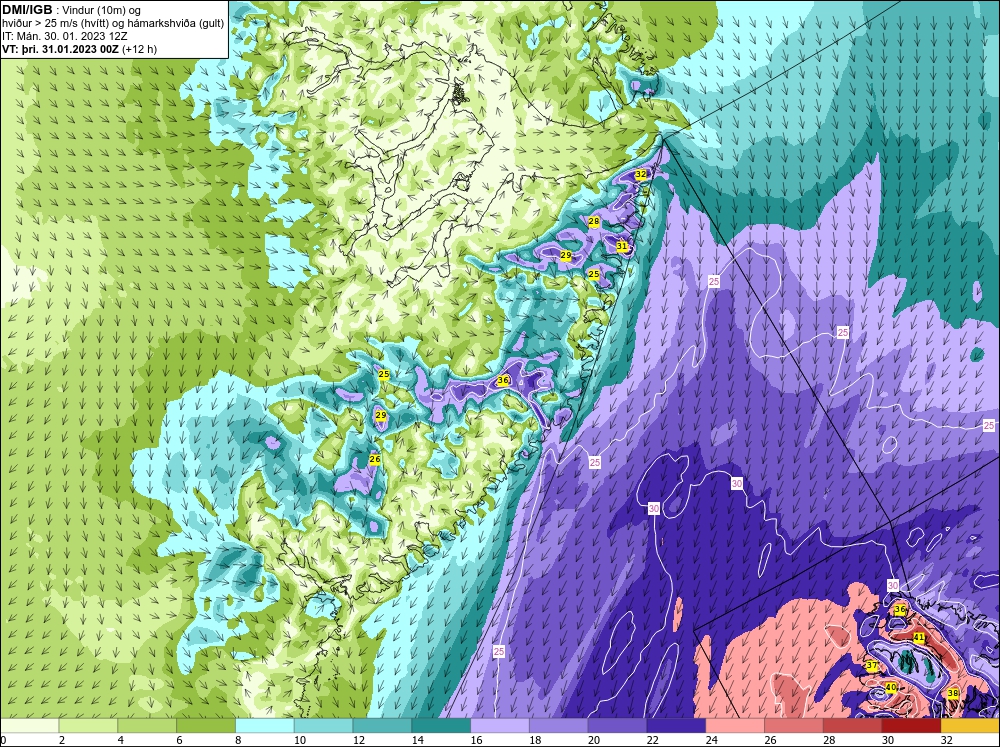1000x747 pixels.
Task: Click the title line 'DMI/IGB : Vindur (10m) og'
Action: 71,10
